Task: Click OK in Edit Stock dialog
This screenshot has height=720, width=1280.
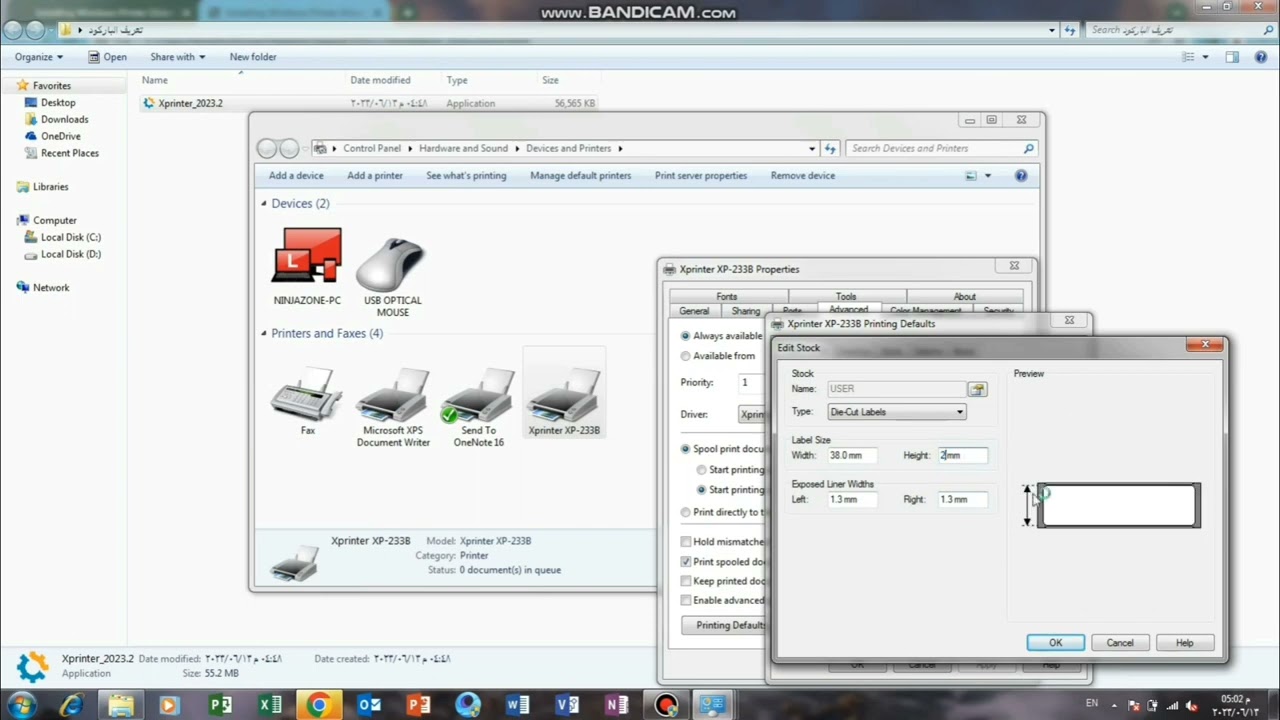Action: (x=1055, y=643)
